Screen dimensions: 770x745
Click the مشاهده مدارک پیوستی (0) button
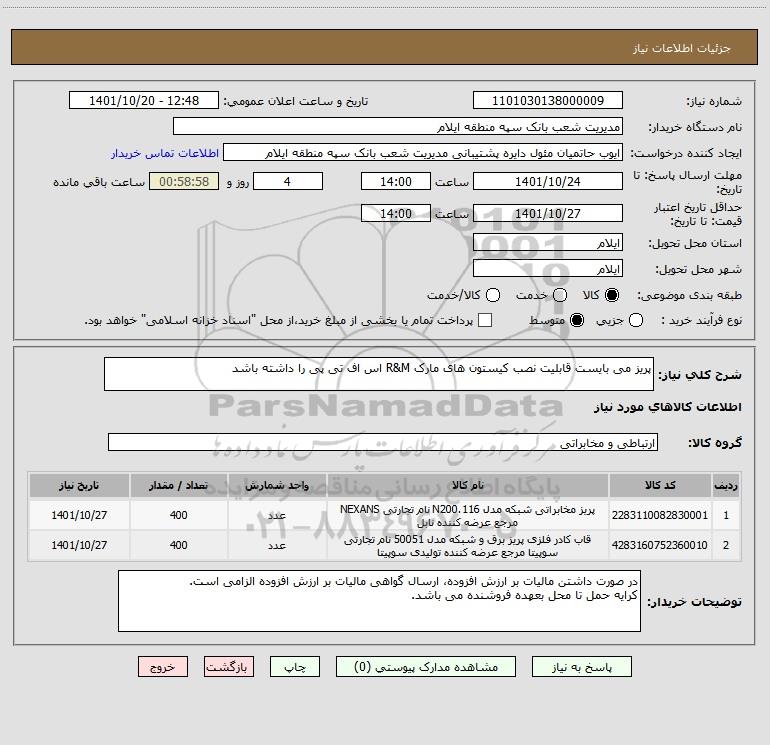point(426,667)
